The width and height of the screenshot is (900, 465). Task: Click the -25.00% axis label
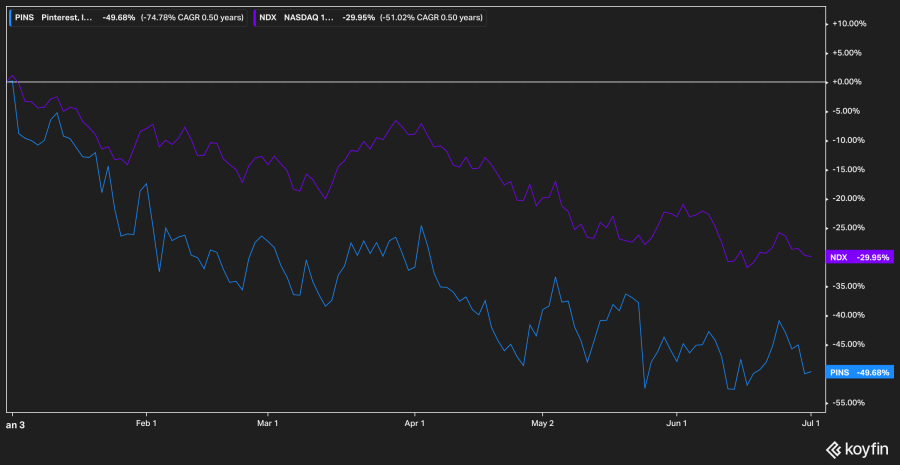coord(849,228)
